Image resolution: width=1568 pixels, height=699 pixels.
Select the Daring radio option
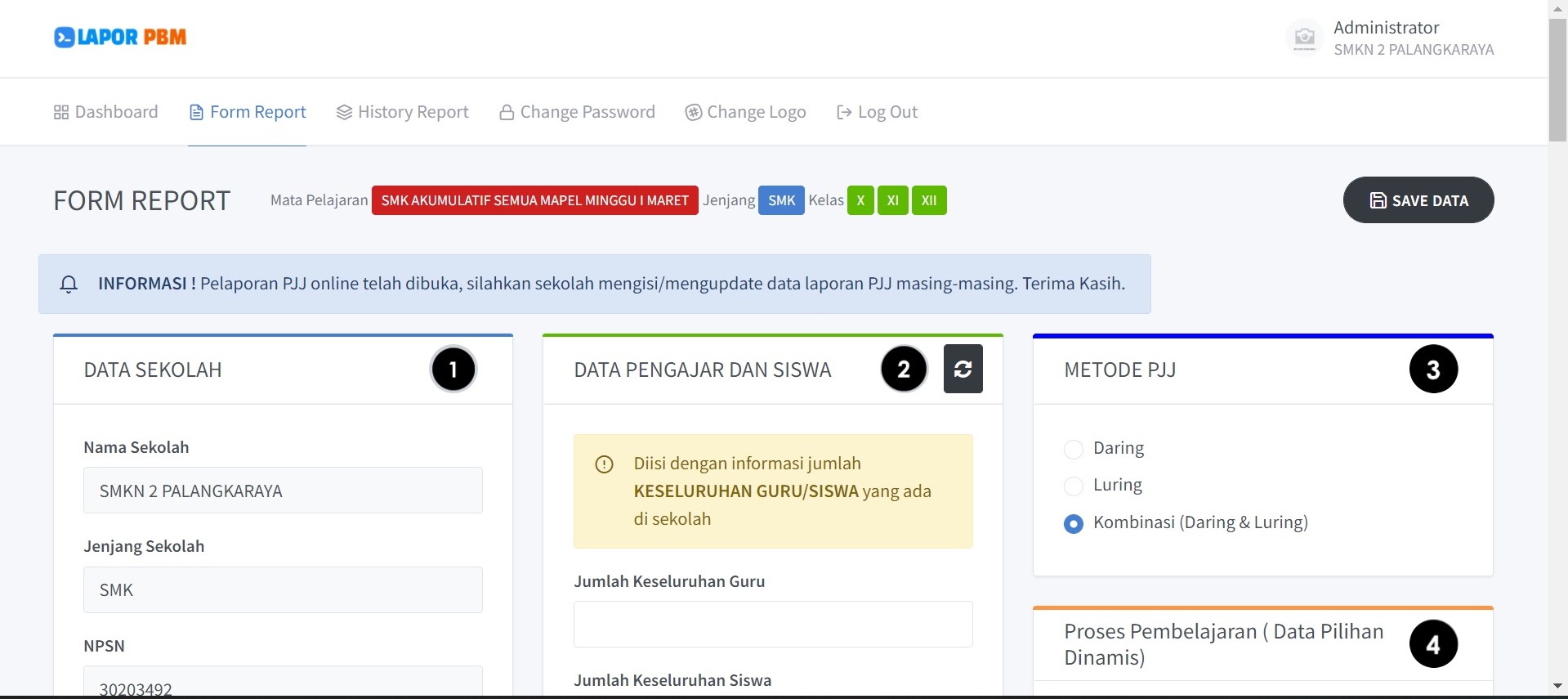click(1074, 449)
